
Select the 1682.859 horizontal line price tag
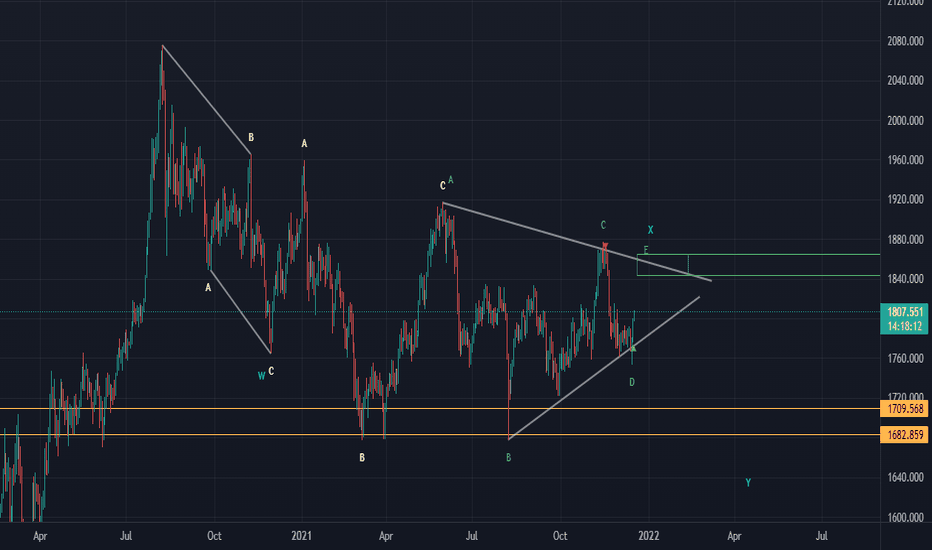pos(905,435)
